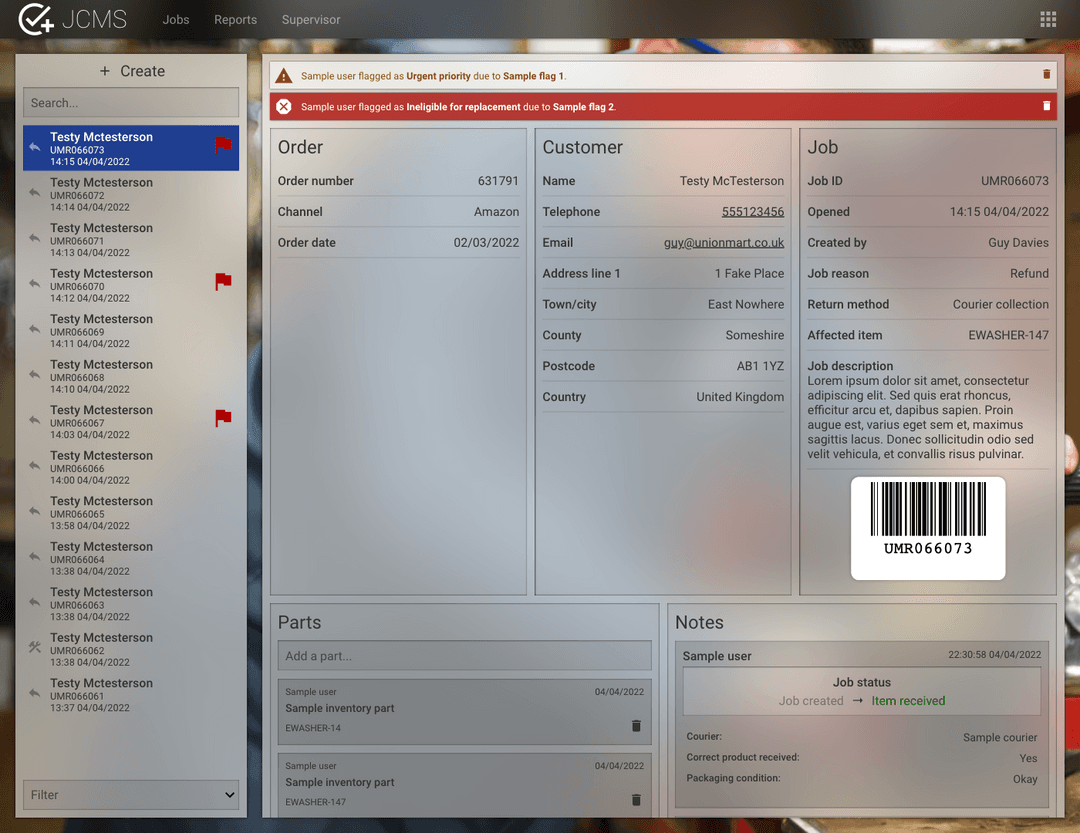Click the reply arrow icon for UMR066064

tap(34, 556)
